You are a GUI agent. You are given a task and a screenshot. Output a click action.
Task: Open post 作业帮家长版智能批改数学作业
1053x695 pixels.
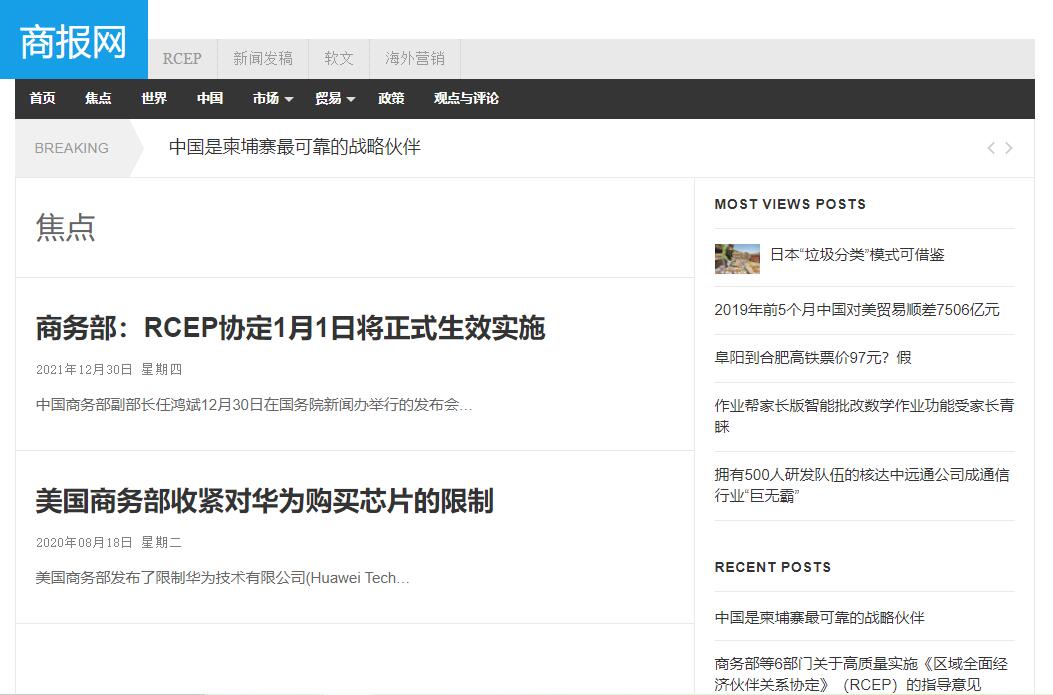864,416
